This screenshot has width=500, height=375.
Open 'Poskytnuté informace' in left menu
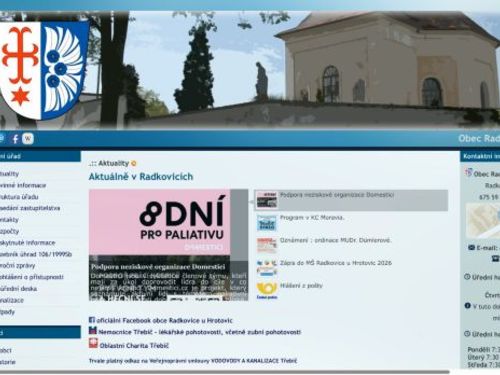point(27,243)
